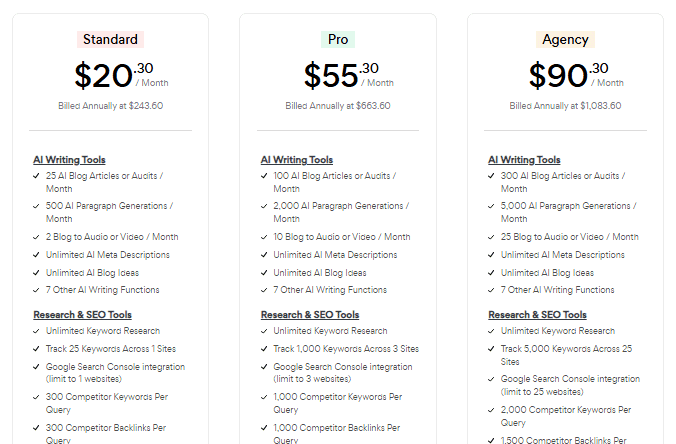The width and height of the screenshot is (676, 444).
Task: Click the Agency plan name badge
Action: click(565, 39)
